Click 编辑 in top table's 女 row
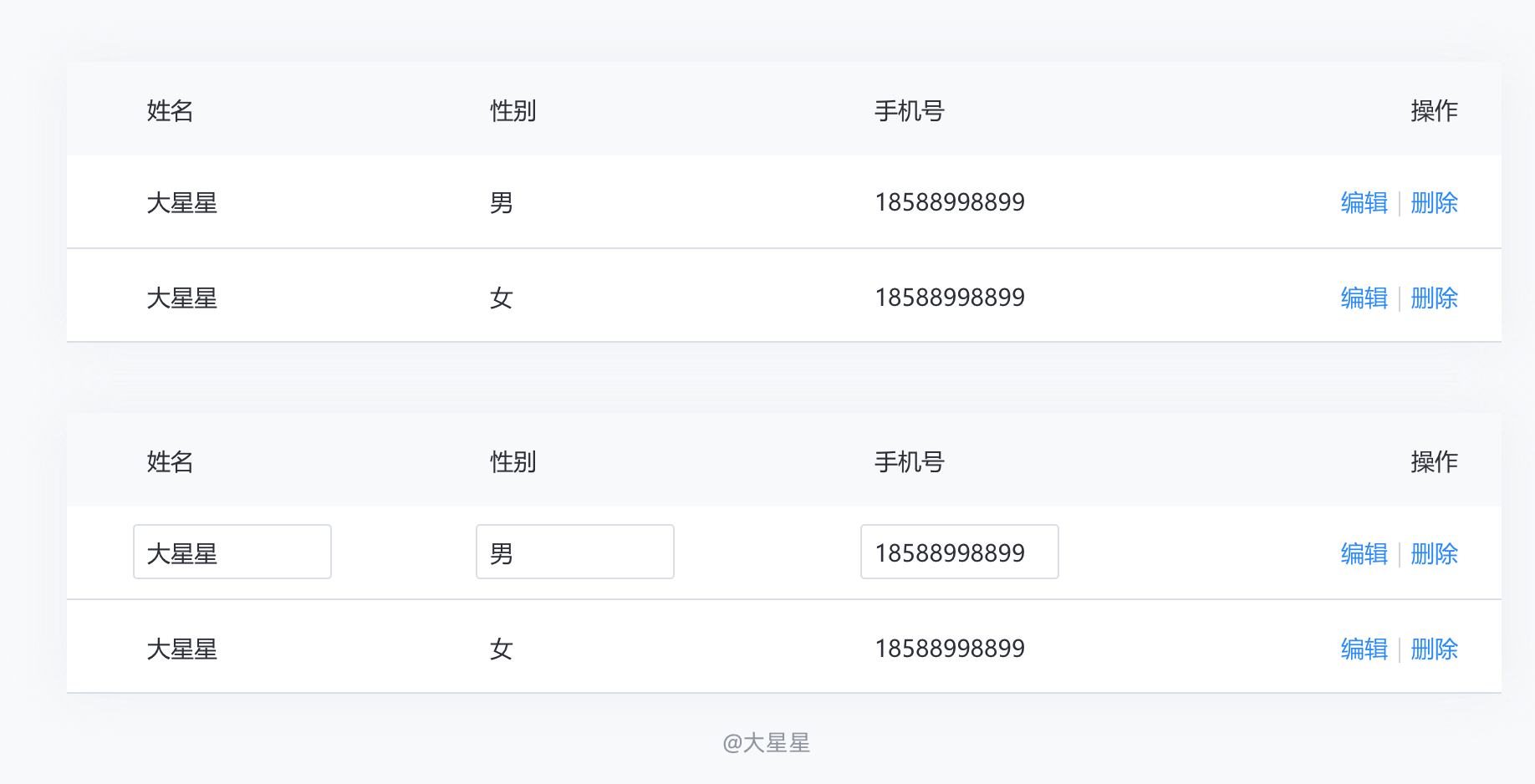 coord(1364,298)
